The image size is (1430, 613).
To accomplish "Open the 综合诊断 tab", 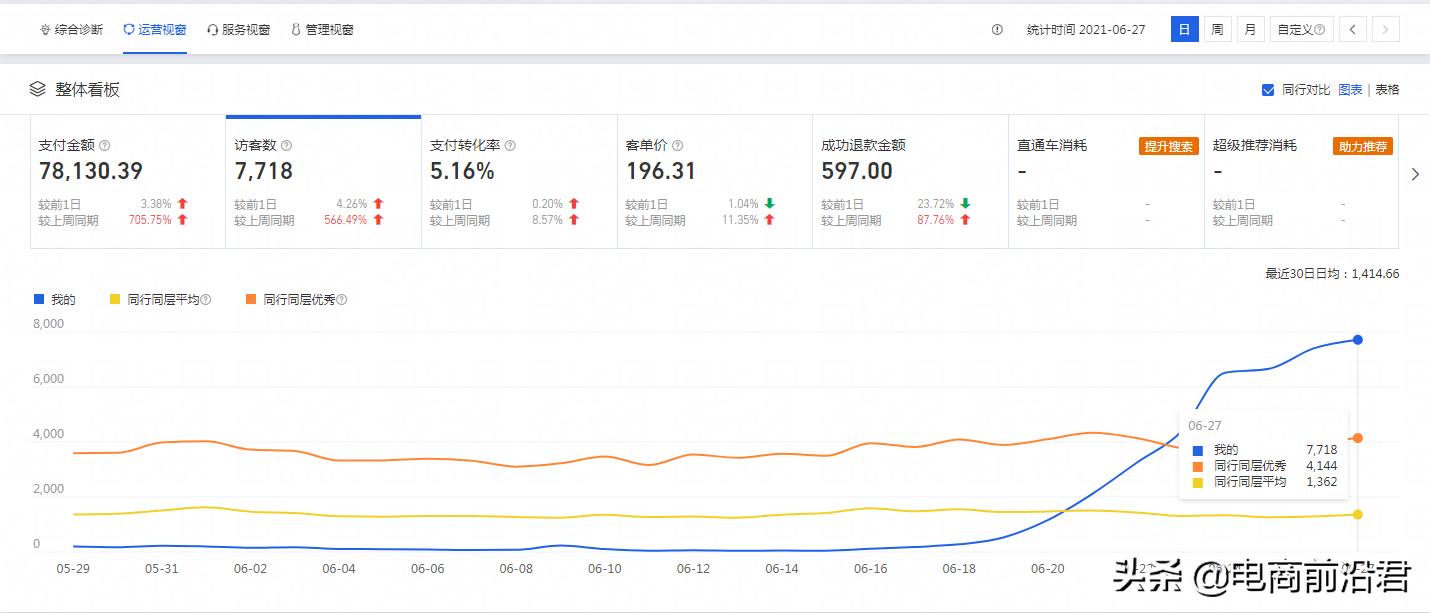I will tap(68, 29).
